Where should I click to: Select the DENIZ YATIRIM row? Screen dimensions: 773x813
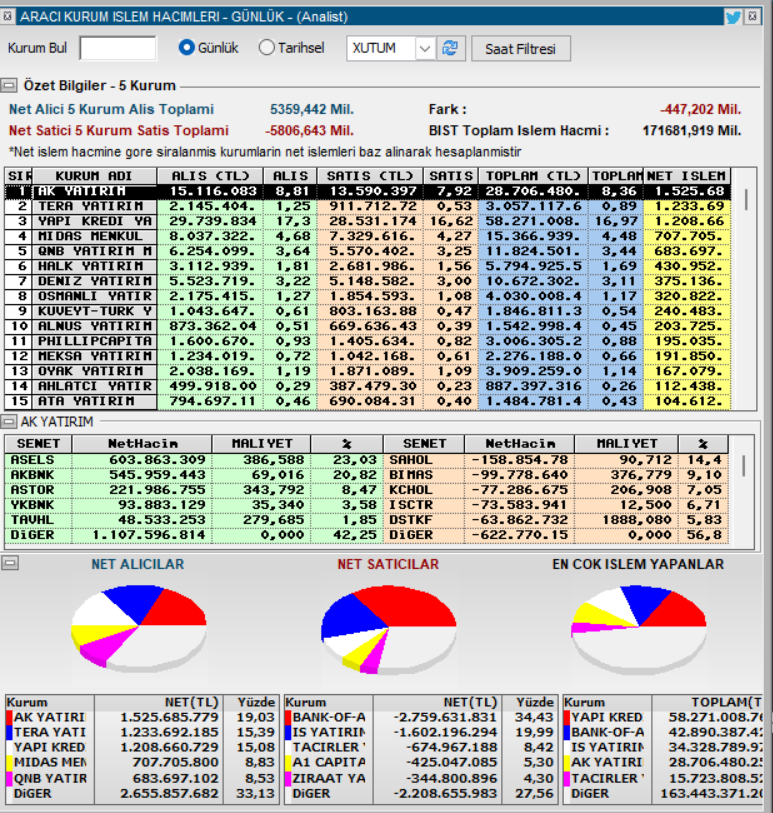(x=368, y=282)
